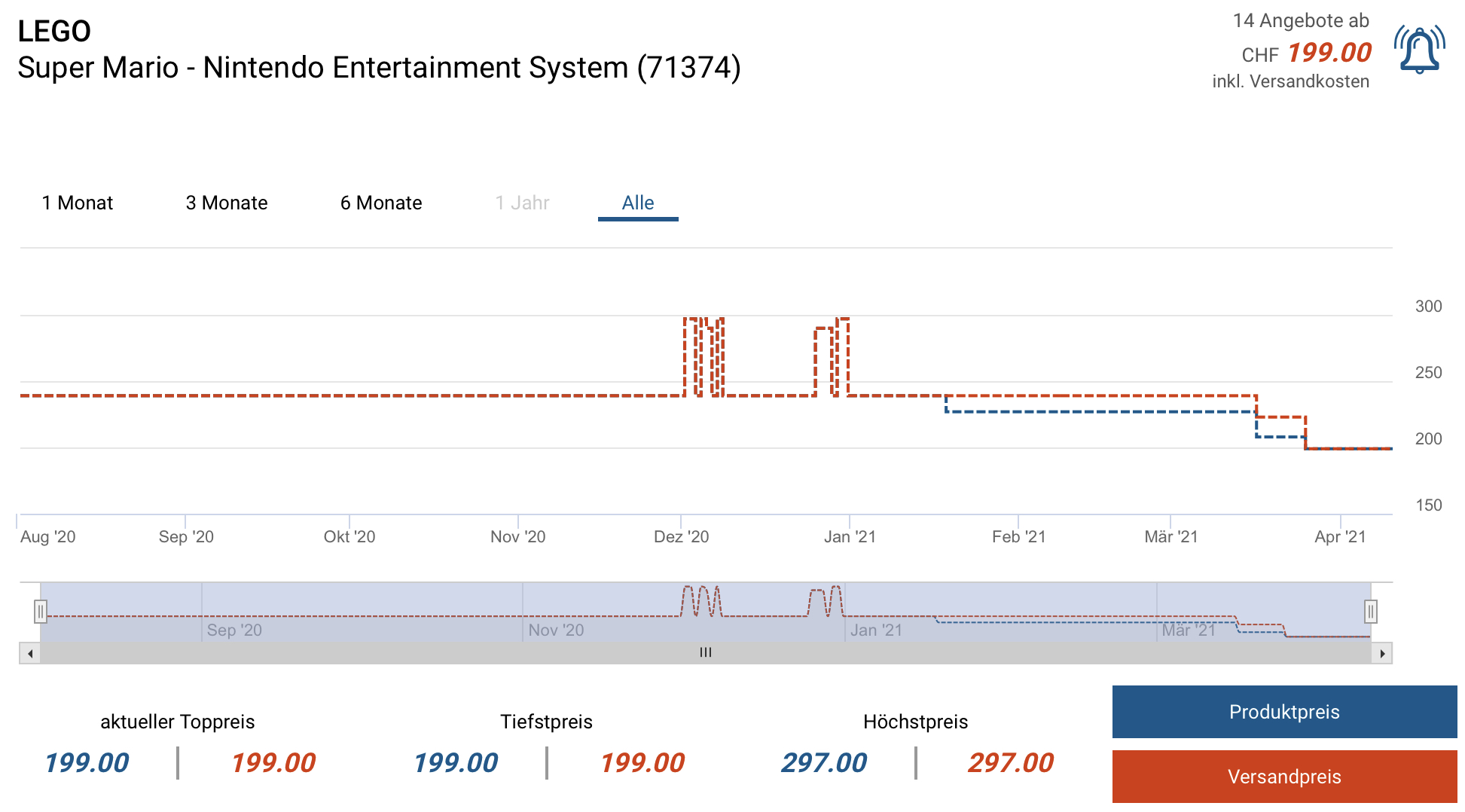1465x812 pixels.
Task: Switch to 3 Monate time range
Action: coord(227,203)
